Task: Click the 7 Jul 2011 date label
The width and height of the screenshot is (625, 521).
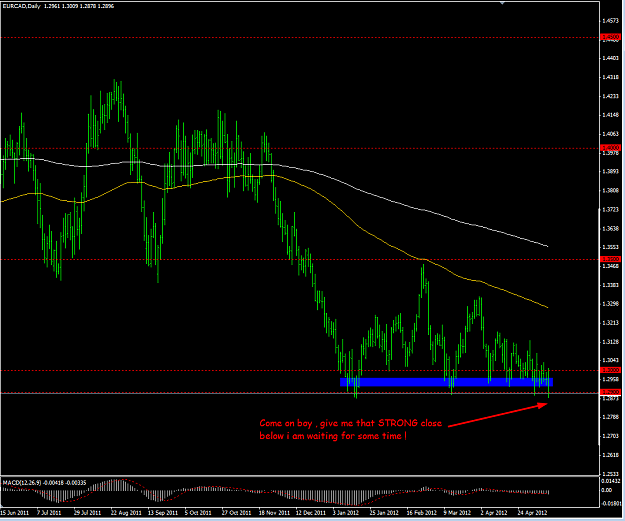Action: pyautogui.click(x=49, y=513)
